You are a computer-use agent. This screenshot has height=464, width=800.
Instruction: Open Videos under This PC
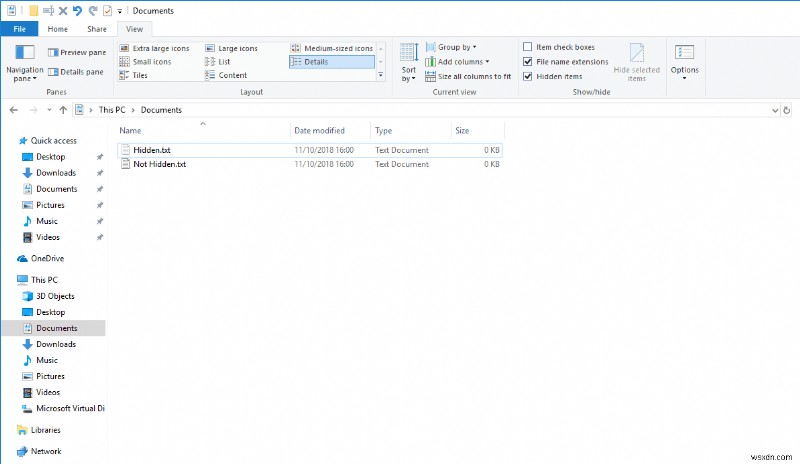(x=47, y=393)
